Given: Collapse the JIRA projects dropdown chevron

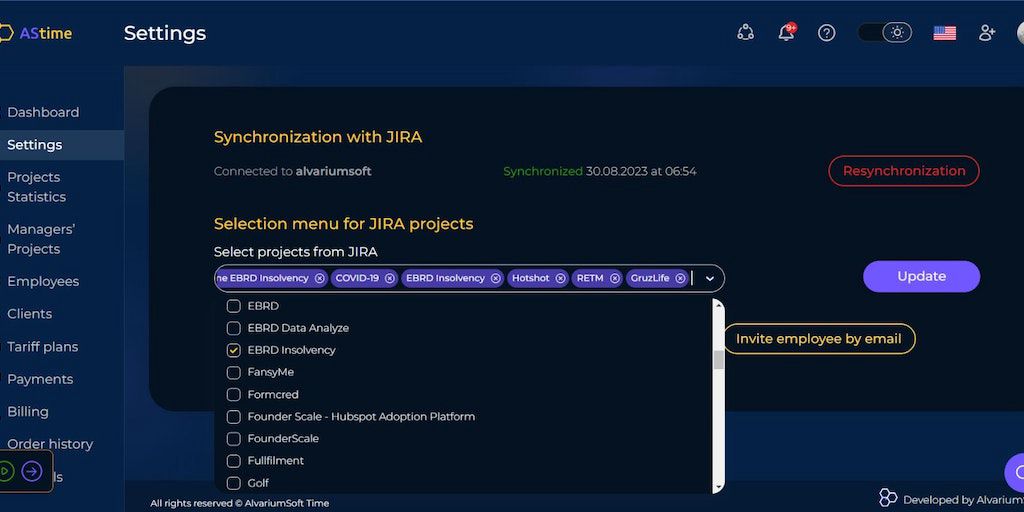Looking at the screenshot, I should pos(710,279).
